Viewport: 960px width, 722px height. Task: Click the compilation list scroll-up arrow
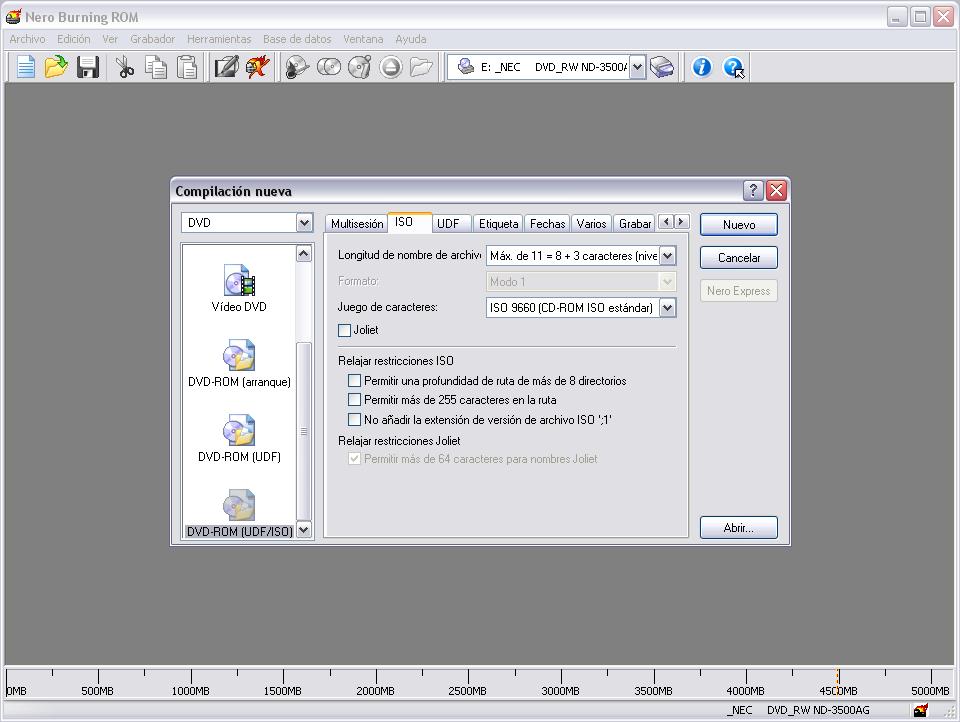pos(304,254)
